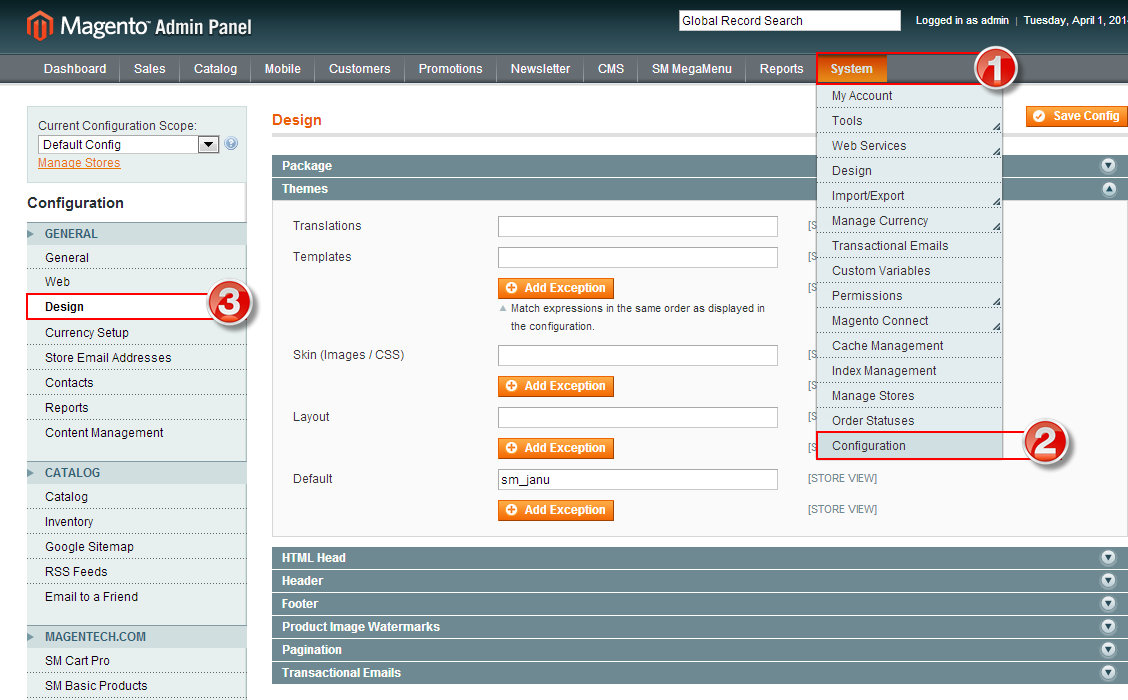Collapse the CATALOG sidebar group
This screenshot has height=700, width=1128.
click(137, 473)
